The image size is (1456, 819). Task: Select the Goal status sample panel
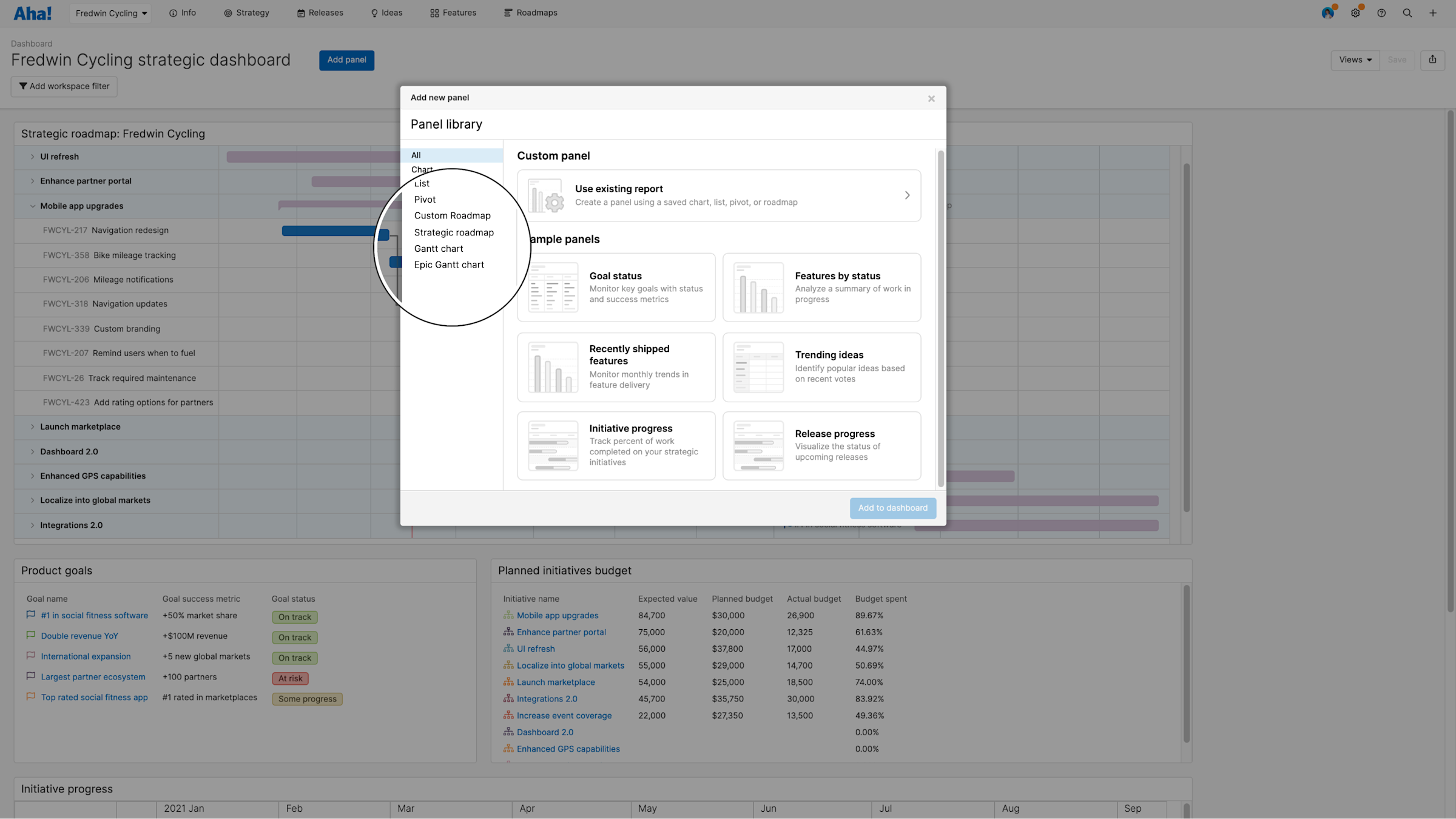[616, 287]
